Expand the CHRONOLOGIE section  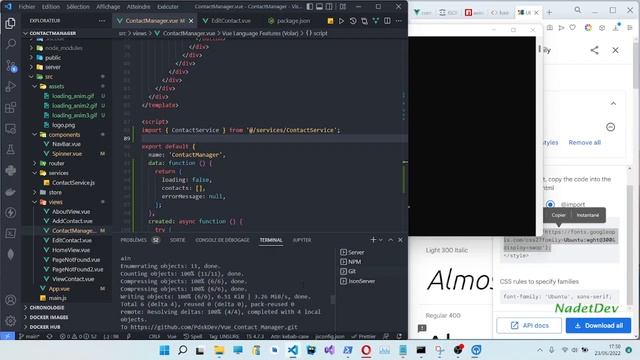click(47, 307)
